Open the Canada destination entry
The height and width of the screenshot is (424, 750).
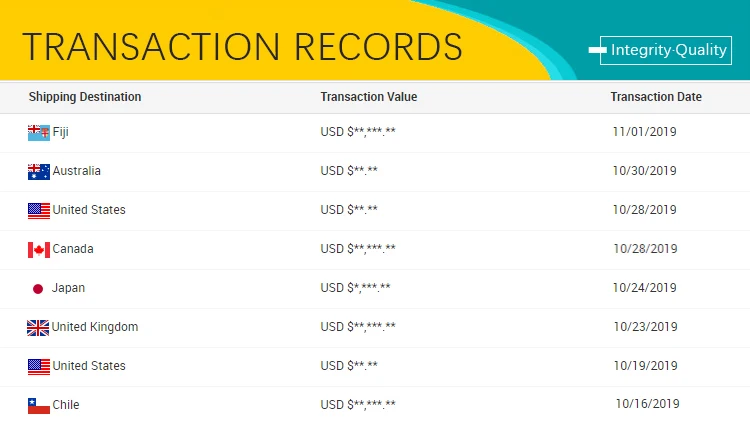pos(73,249)
